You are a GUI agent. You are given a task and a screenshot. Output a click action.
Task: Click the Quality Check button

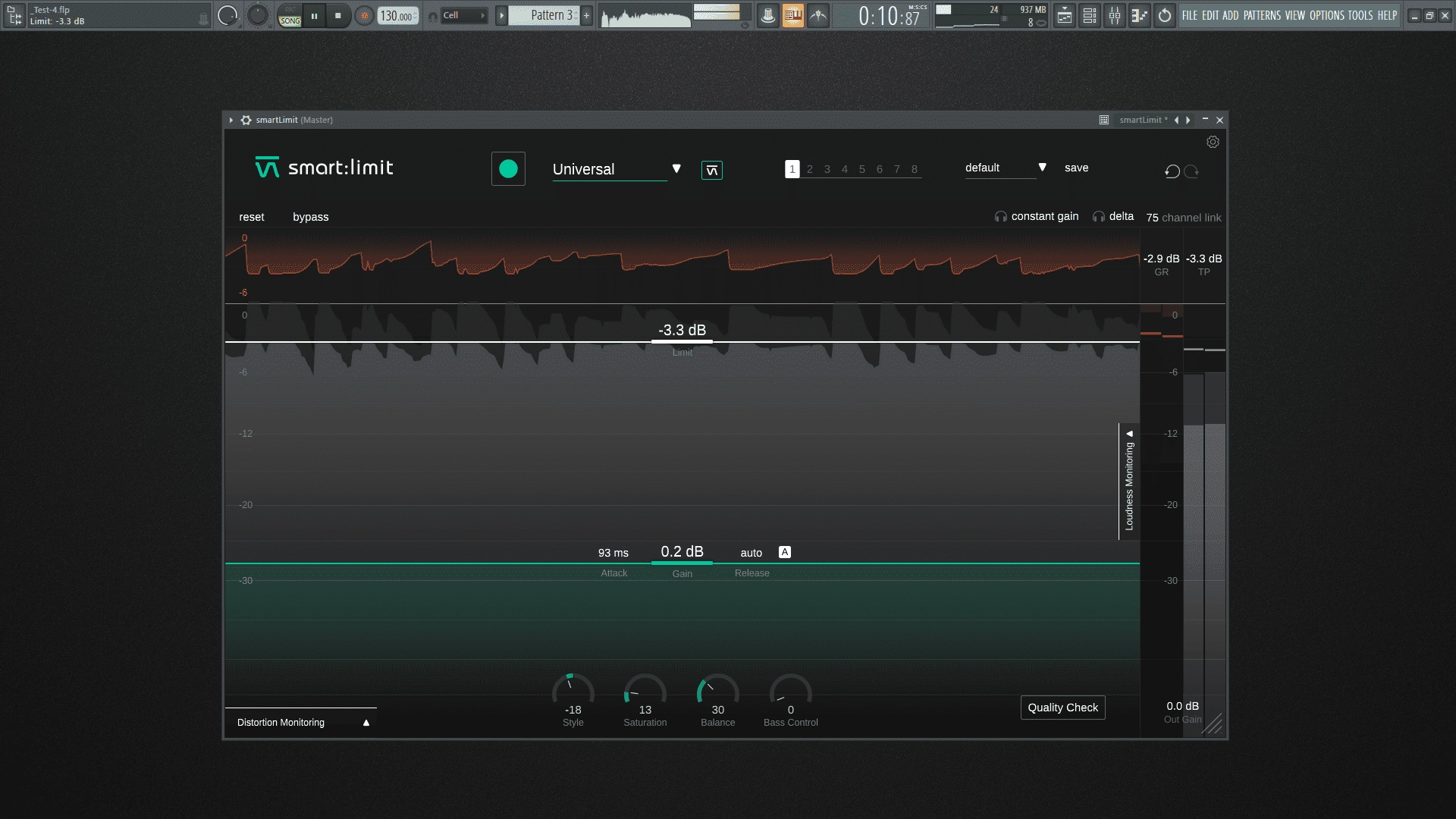tap(1062, 708)
